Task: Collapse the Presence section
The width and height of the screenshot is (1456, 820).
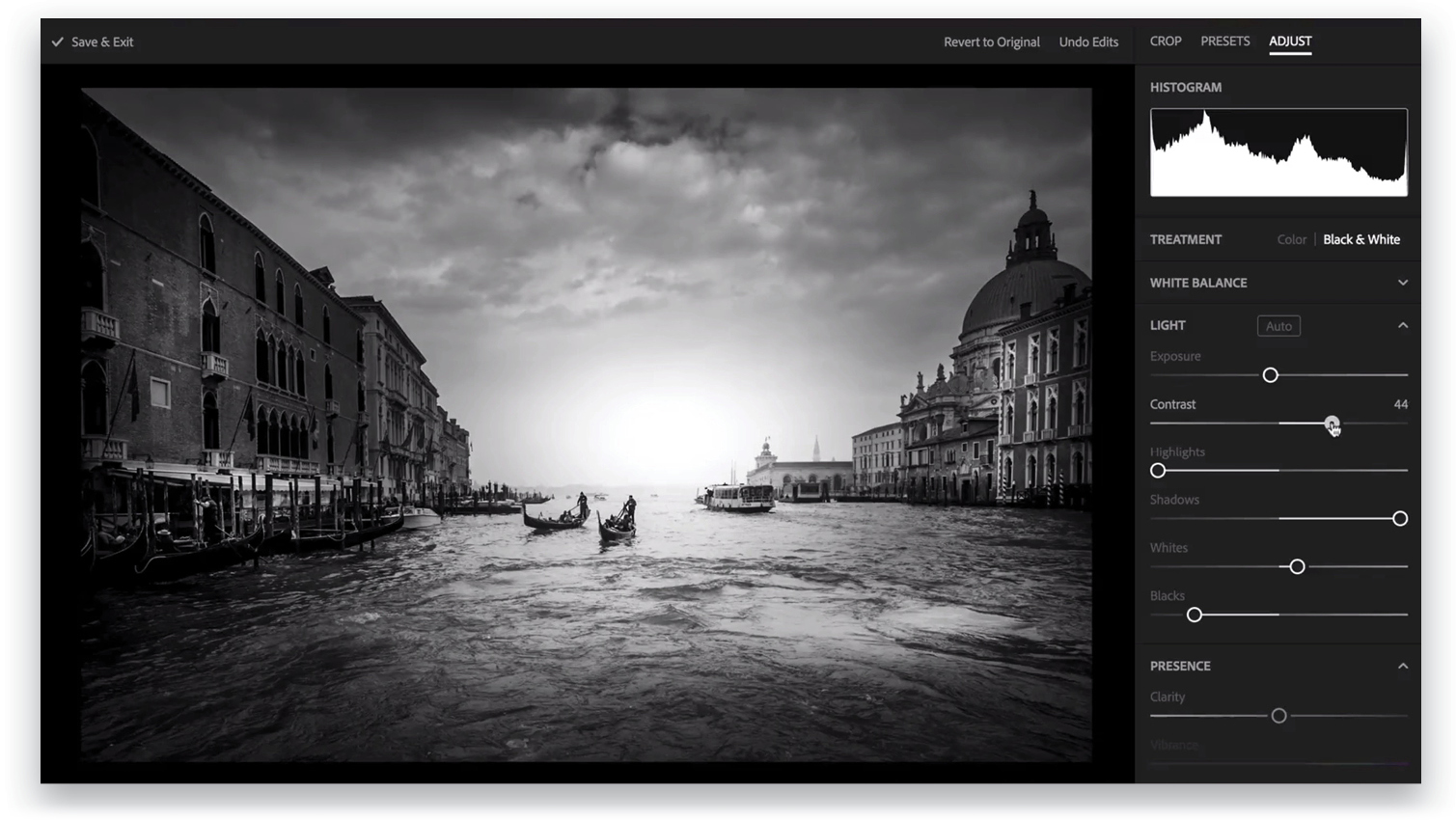Action: click(1404, 666)
